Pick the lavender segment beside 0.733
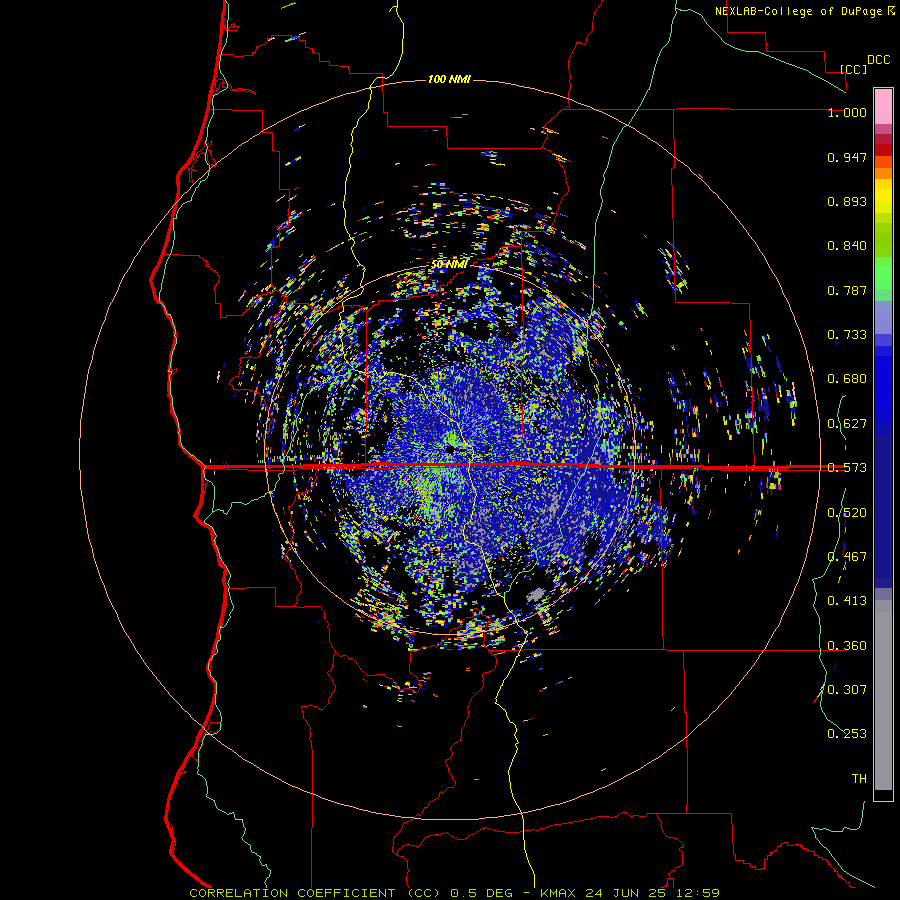The image size is (900, 900). pos(883,318)
